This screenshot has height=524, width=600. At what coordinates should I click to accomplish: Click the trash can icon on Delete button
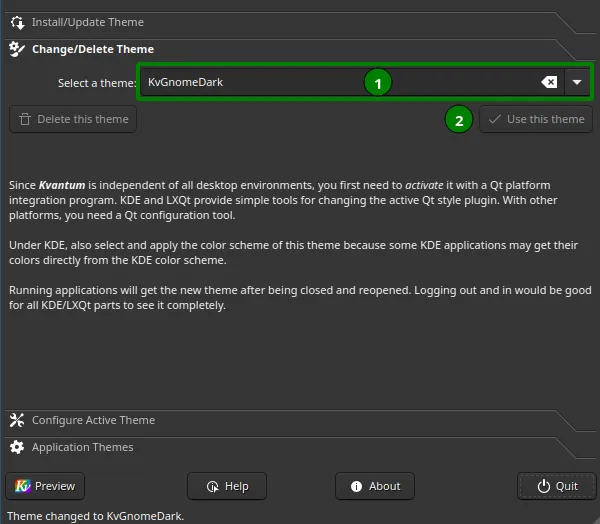point(25,119)
